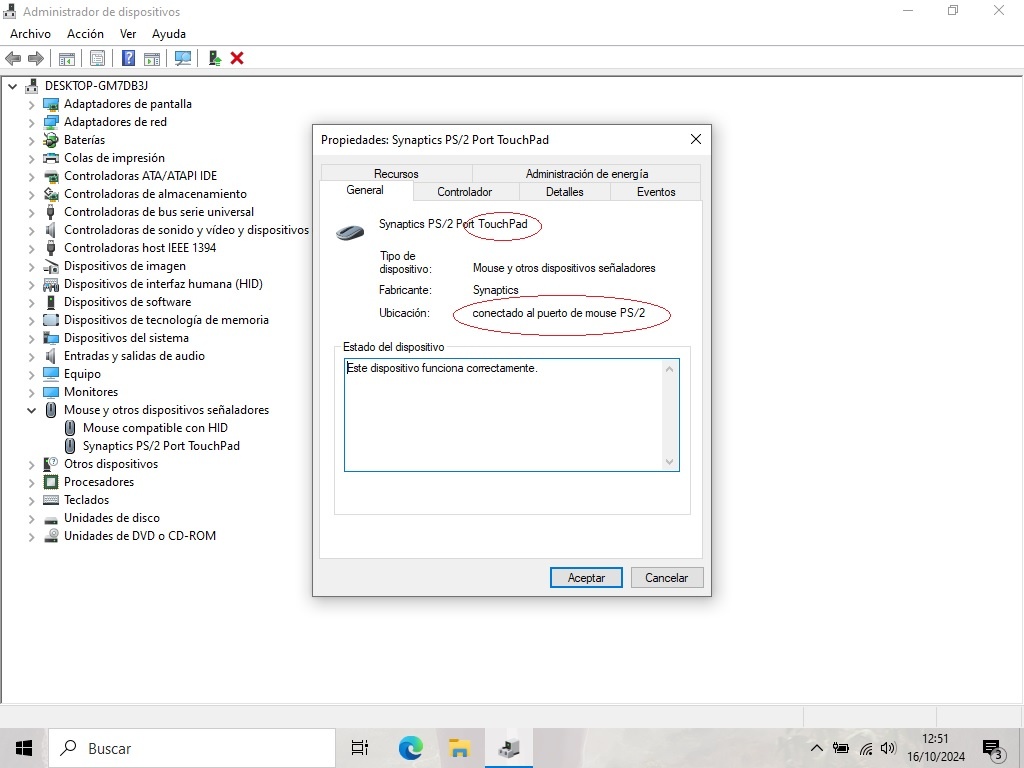Click the Dispositivos de imagen icon
Screen dimensions: 1024x768
[x=51, y=266]
